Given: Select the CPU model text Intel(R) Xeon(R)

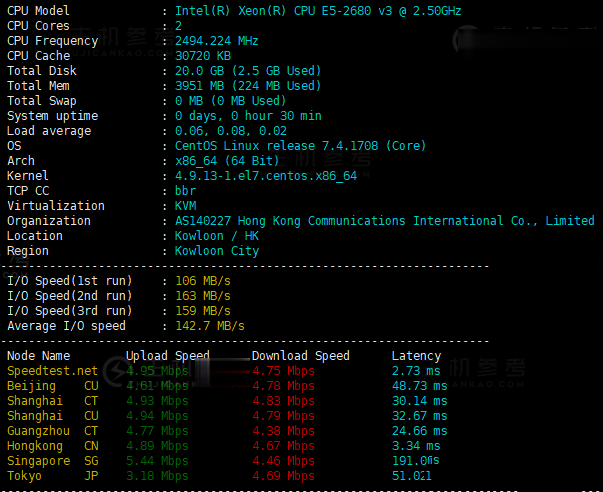Looking at the screenshot, I should [x=230, y=11].
